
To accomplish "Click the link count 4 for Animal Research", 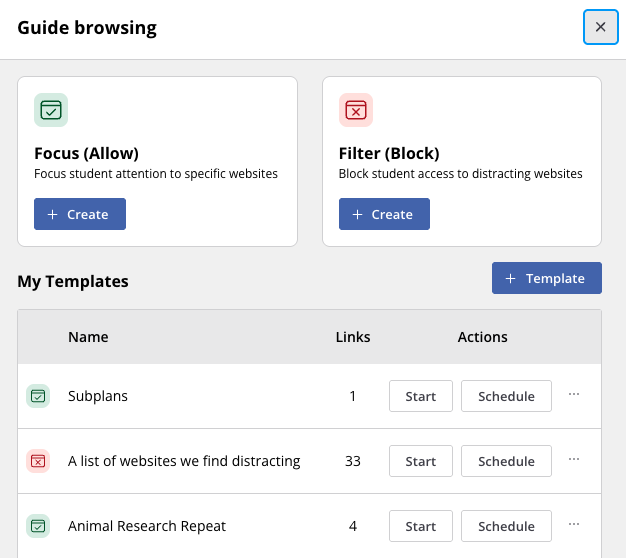I will pos(353,526).
